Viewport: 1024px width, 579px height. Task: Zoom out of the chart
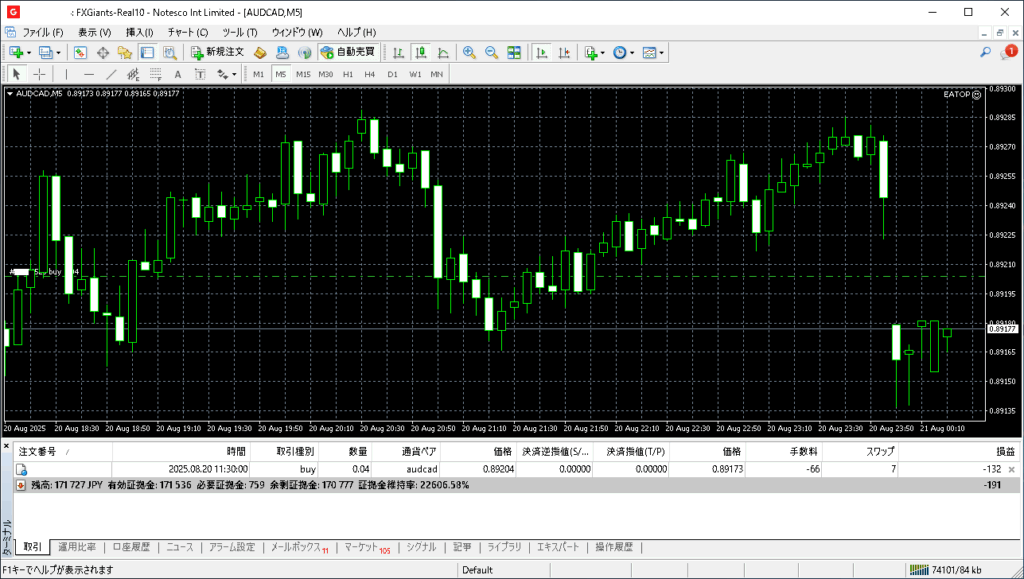tap(490, 52)
